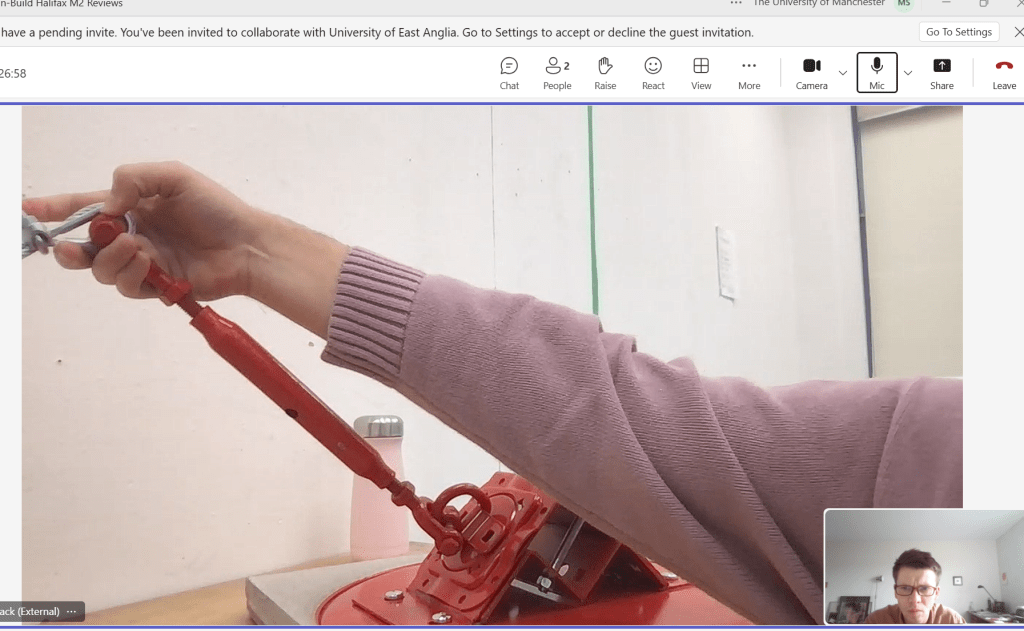This screenshot has height=631, width=1024.
Task: Open the More actions menu
Action: pos(749,73)
